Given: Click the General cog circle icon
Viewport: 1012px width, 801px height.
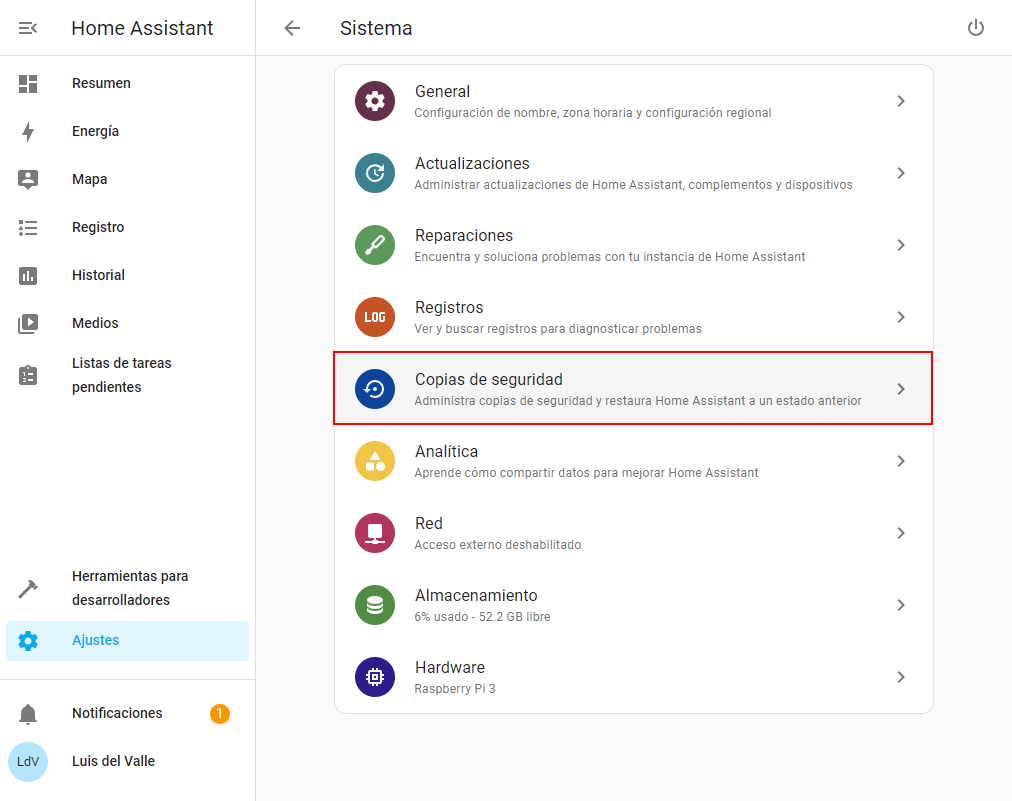Looking at the screenshot, I should point(375,101).
